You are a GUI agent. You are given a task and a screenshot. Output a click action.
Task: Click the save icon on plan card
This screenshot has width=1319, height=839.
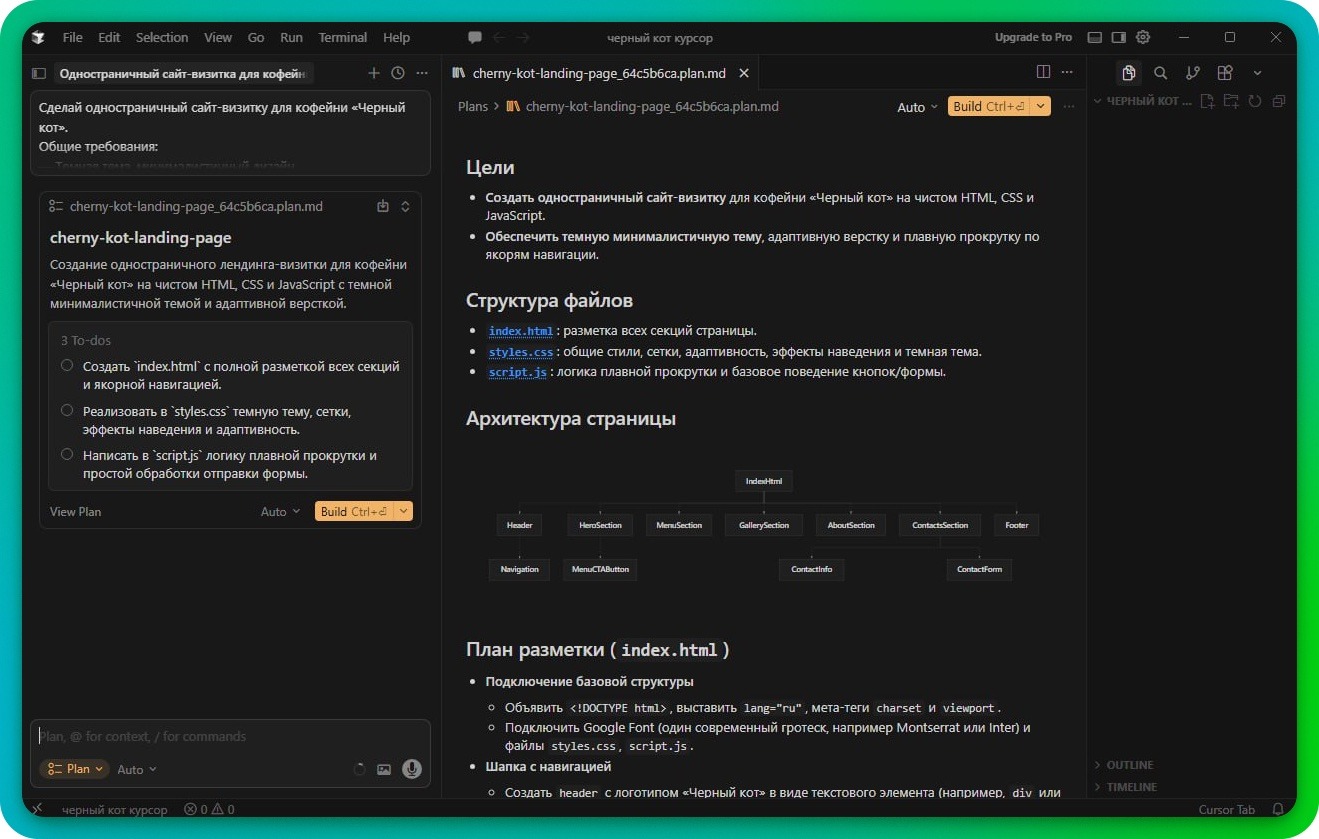point(382,206)
